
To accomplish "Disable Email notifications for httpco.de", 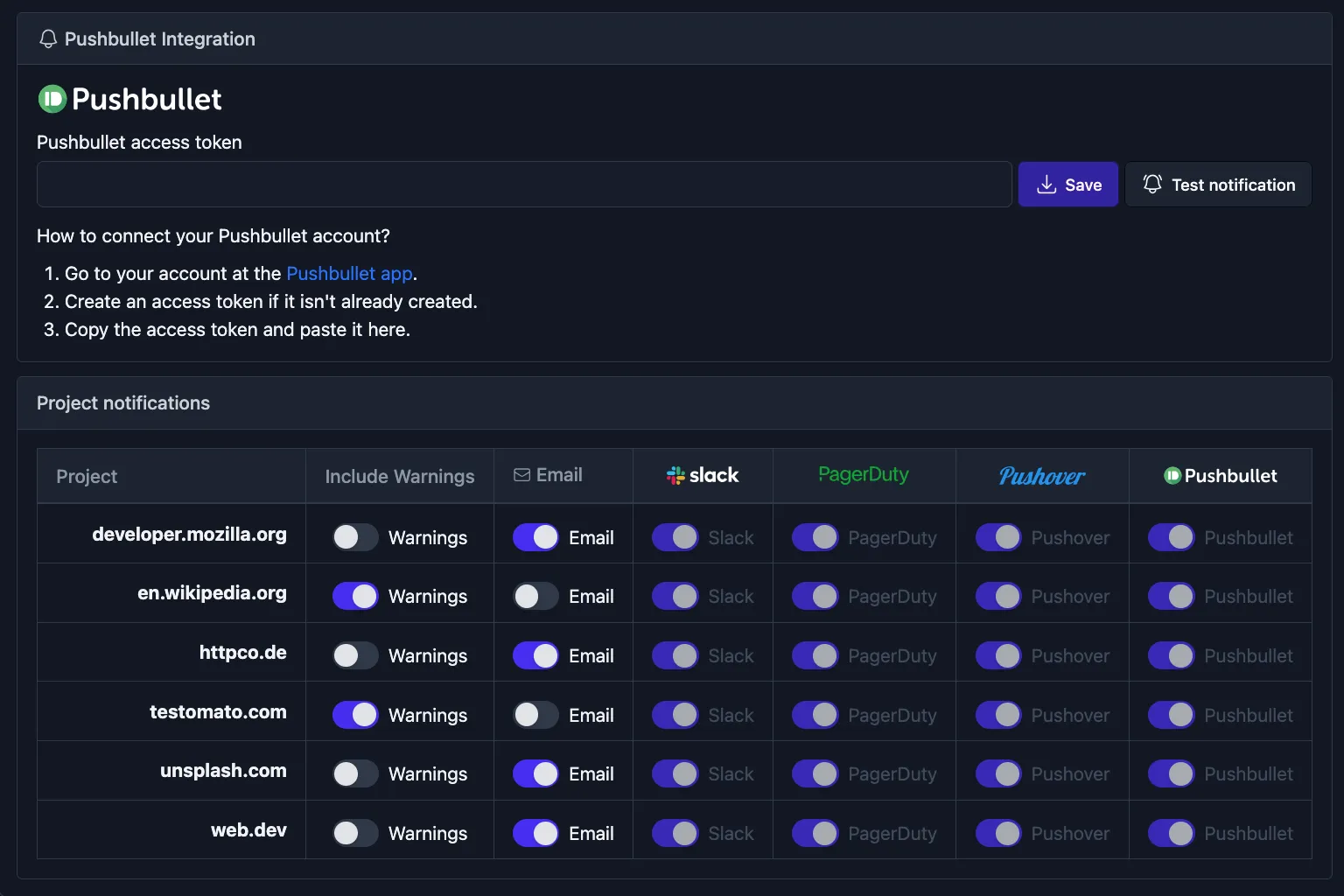I will [535, 654].
